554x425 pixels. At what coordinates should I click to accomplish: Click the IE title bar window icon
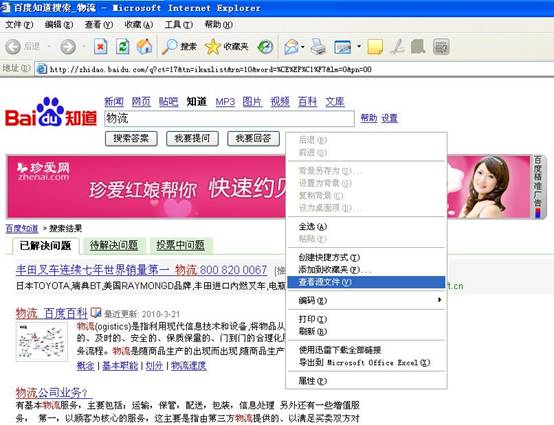pyautogui.click(x=6, y=7)
